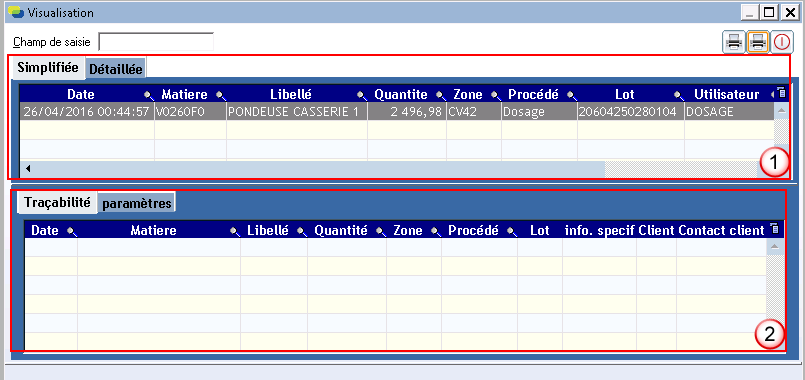The height and width of the screenshot is (380, 805).
Task: Click into the Champ de saisie input field
Action: pos(156,42)
